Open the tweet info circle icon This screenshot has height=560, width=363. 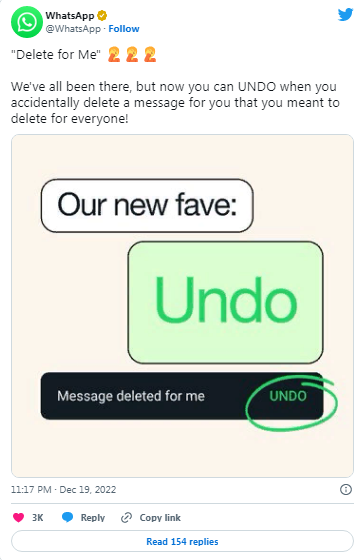[x=345, y=489]
